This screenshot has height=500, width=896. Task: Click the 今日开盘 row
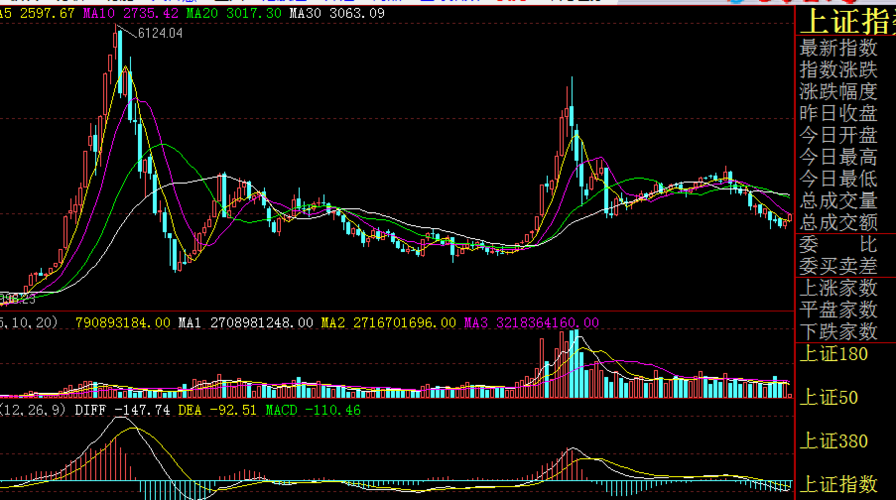(838, 135)
